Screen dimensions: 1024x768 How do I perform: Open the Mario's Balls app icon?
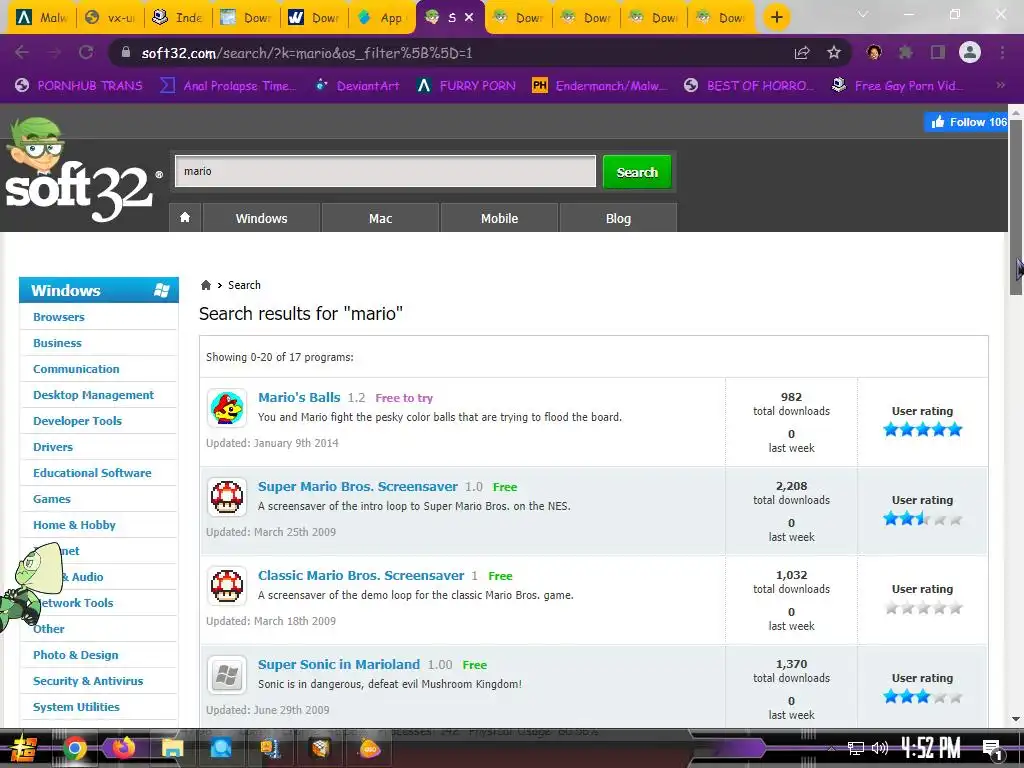click(227, 408)
